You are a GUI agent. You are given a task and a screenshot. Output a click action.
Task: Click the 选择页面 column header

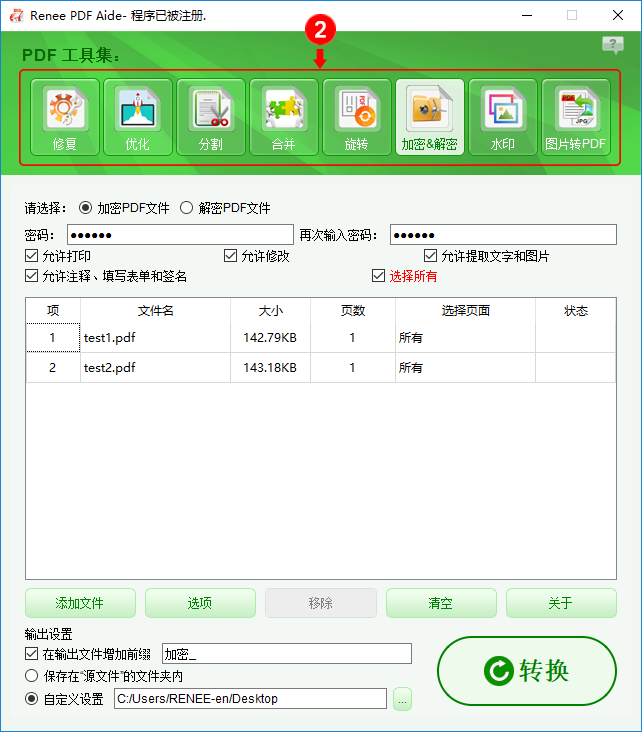coord(466,310)
